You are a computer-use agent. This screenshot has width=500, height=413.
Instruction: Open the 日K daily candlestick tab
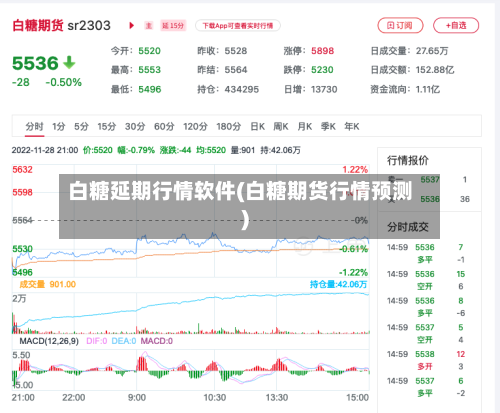coord(257,126)
